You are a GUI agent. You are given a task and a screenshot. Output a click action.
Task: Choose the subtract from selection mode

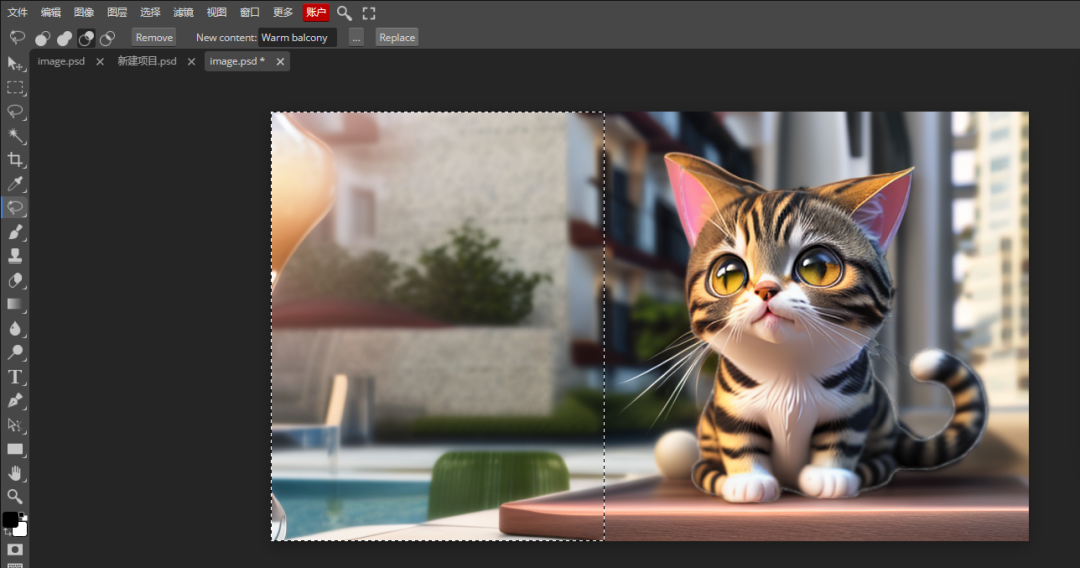point(86,38)
